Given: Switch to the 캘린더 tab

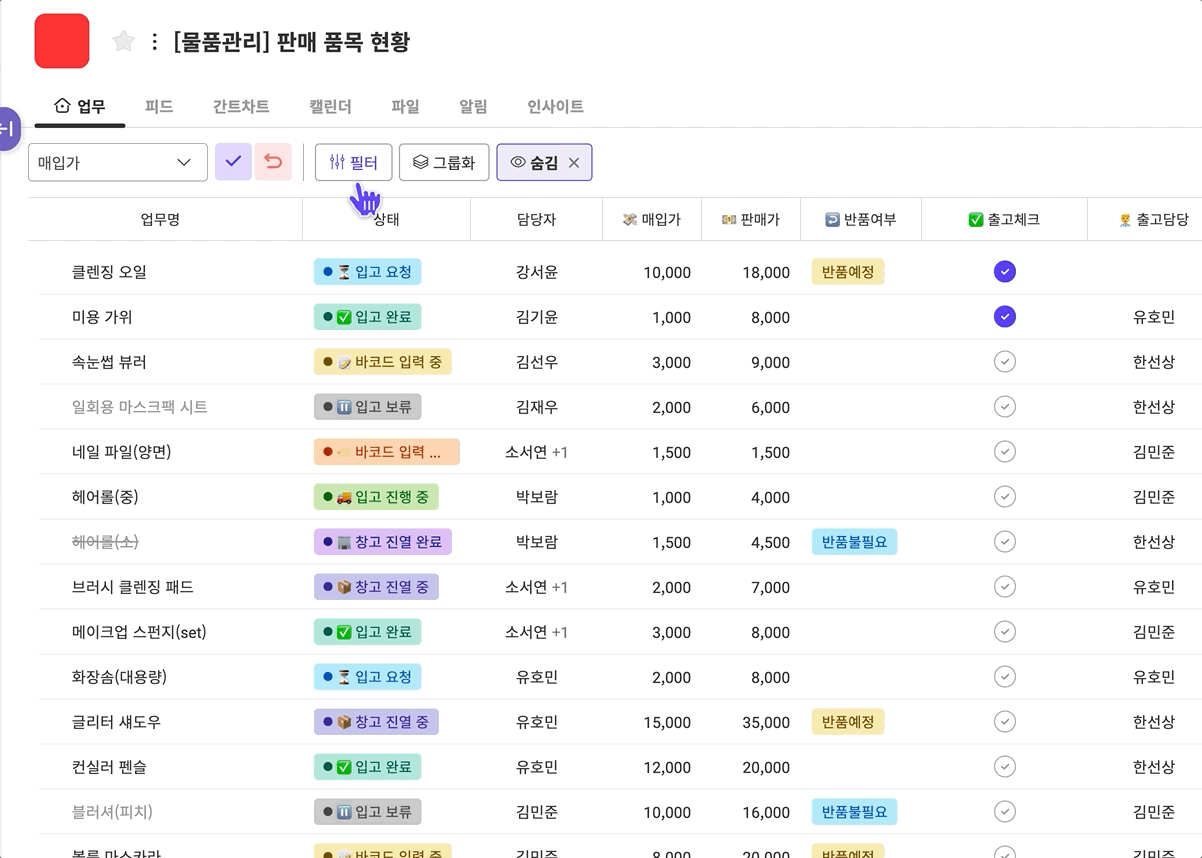Looking at the screenshot, I should [x=330, y=107].
